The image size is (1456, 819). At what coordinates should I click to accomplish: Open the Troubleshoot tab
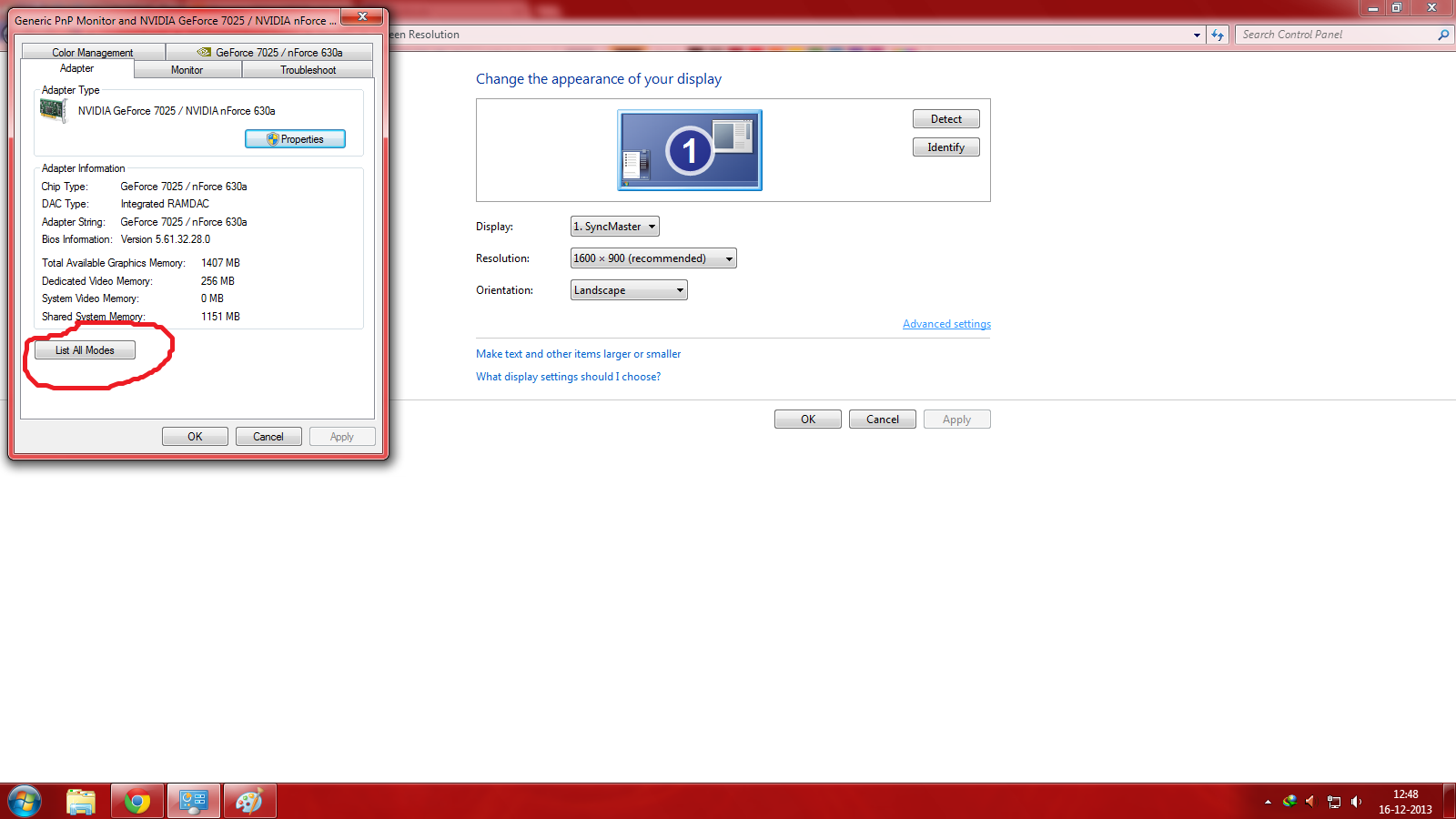tap(308, 70)
